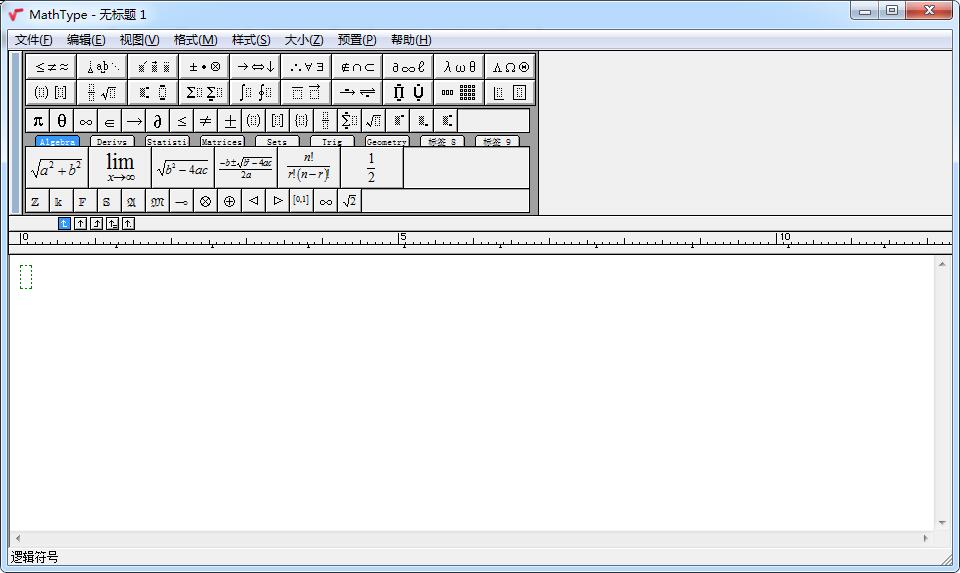Select the center-aligned tab stop button

80,223
